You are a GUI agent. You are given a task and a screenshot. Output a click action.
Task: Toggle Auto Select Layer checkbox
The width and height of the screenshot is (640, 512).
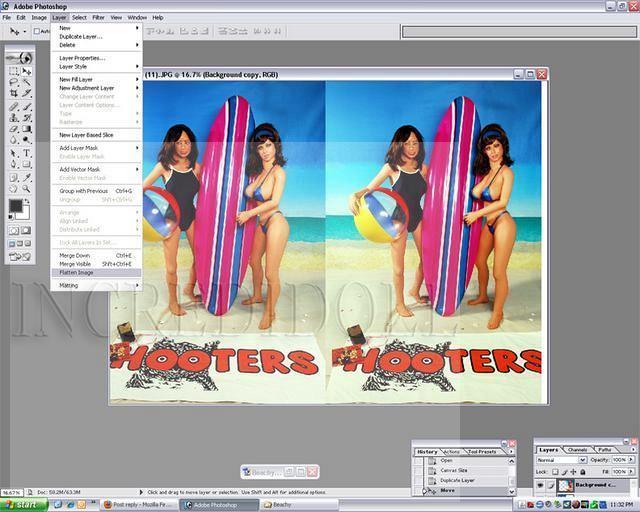click(37, 31)
